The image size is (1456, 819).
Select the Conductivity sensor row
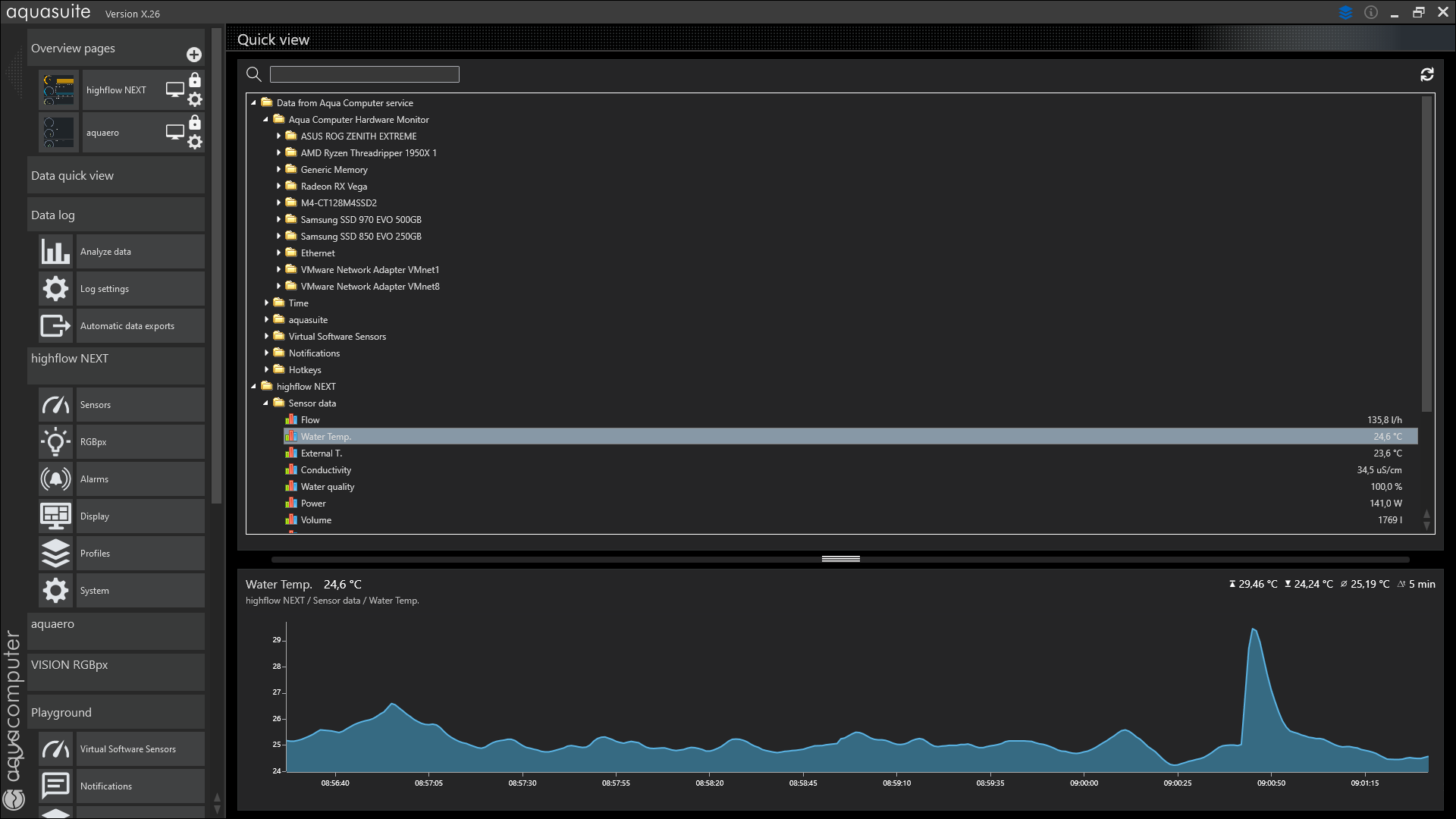click(850, 470)
